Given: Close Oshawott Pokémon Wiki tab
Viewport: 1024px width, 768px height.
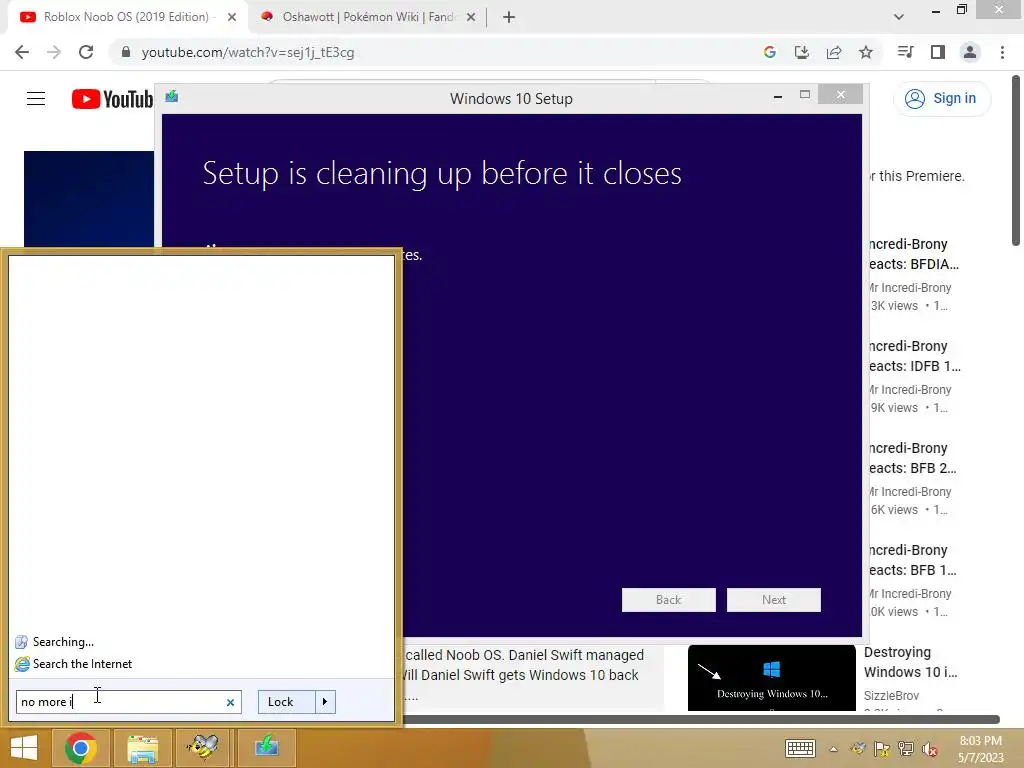Looking at the screenshot, I should pyautogui.click(x=471, y=17).
